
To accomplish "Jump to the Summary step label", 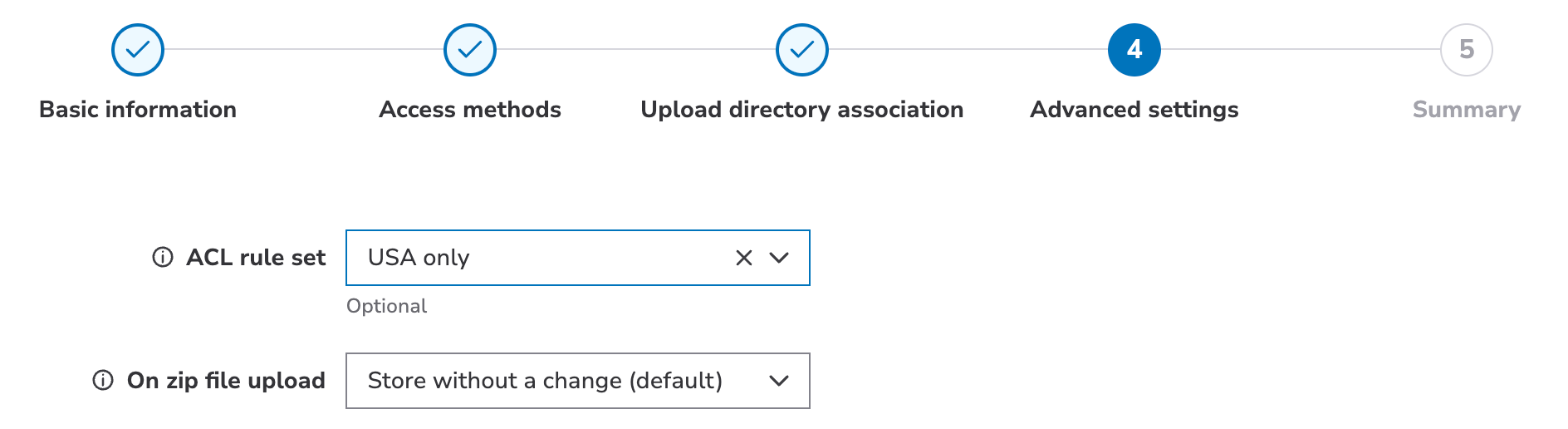I will click(x=1467, y=110).
